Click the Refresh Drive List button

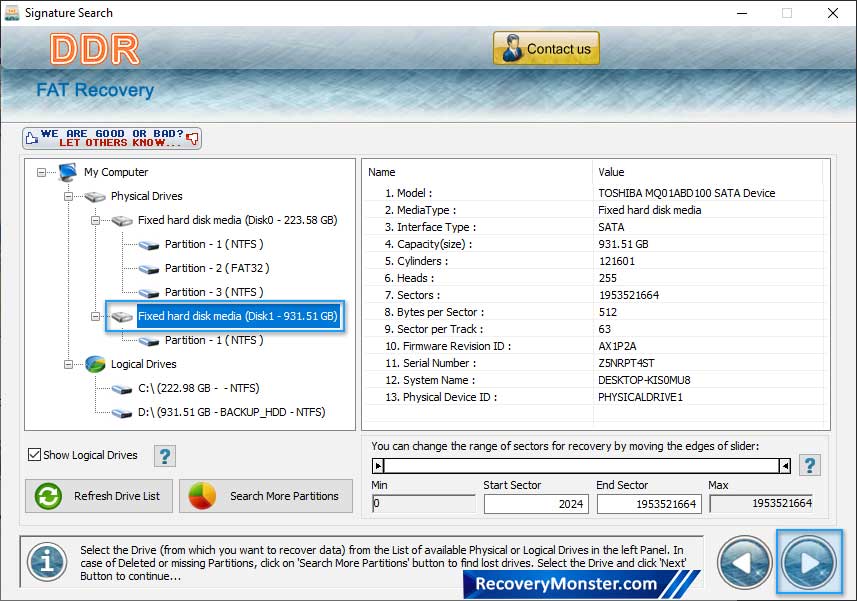click(99, 496)
